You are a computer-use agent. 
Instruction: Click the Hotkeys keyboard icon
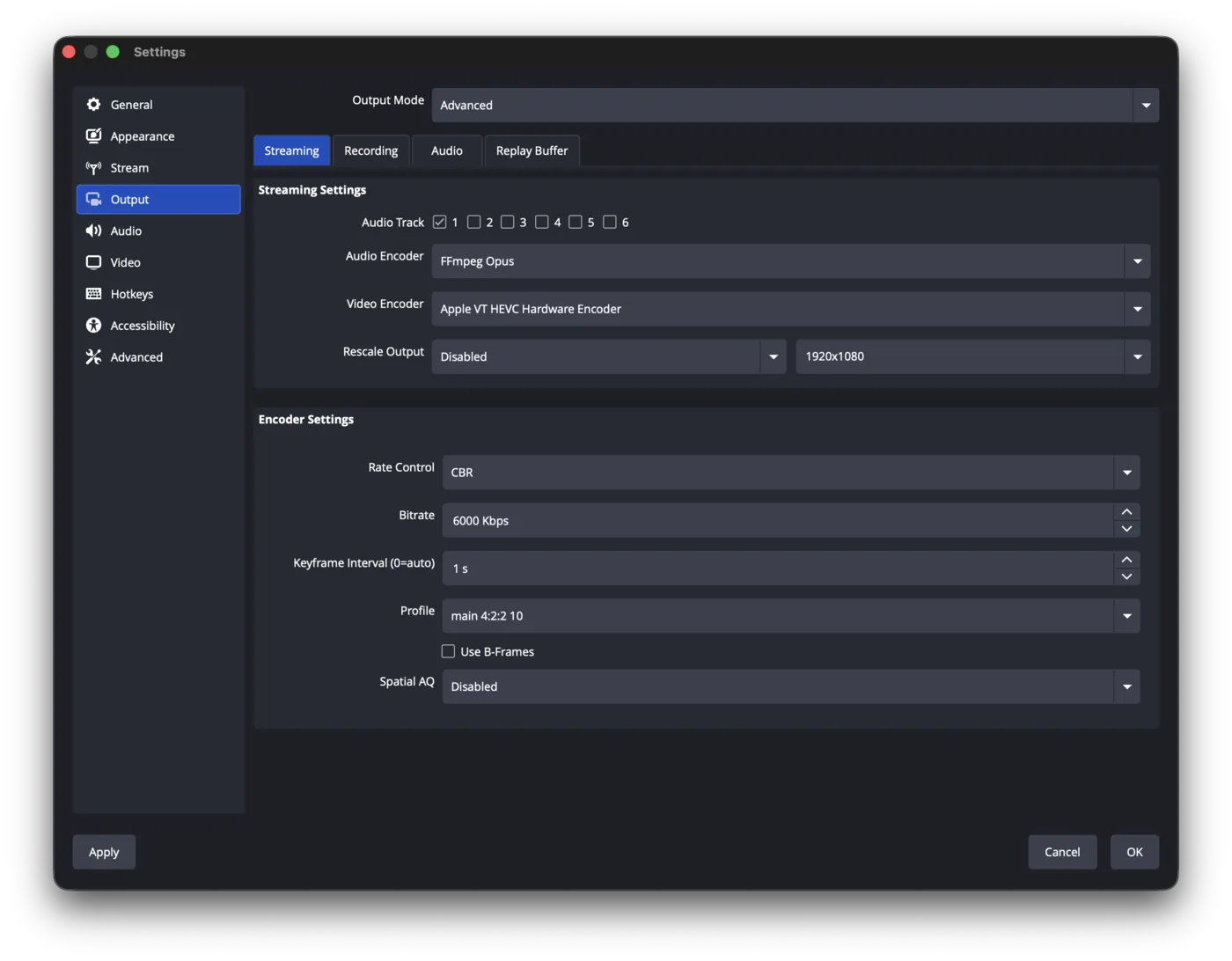pos(93,294)
